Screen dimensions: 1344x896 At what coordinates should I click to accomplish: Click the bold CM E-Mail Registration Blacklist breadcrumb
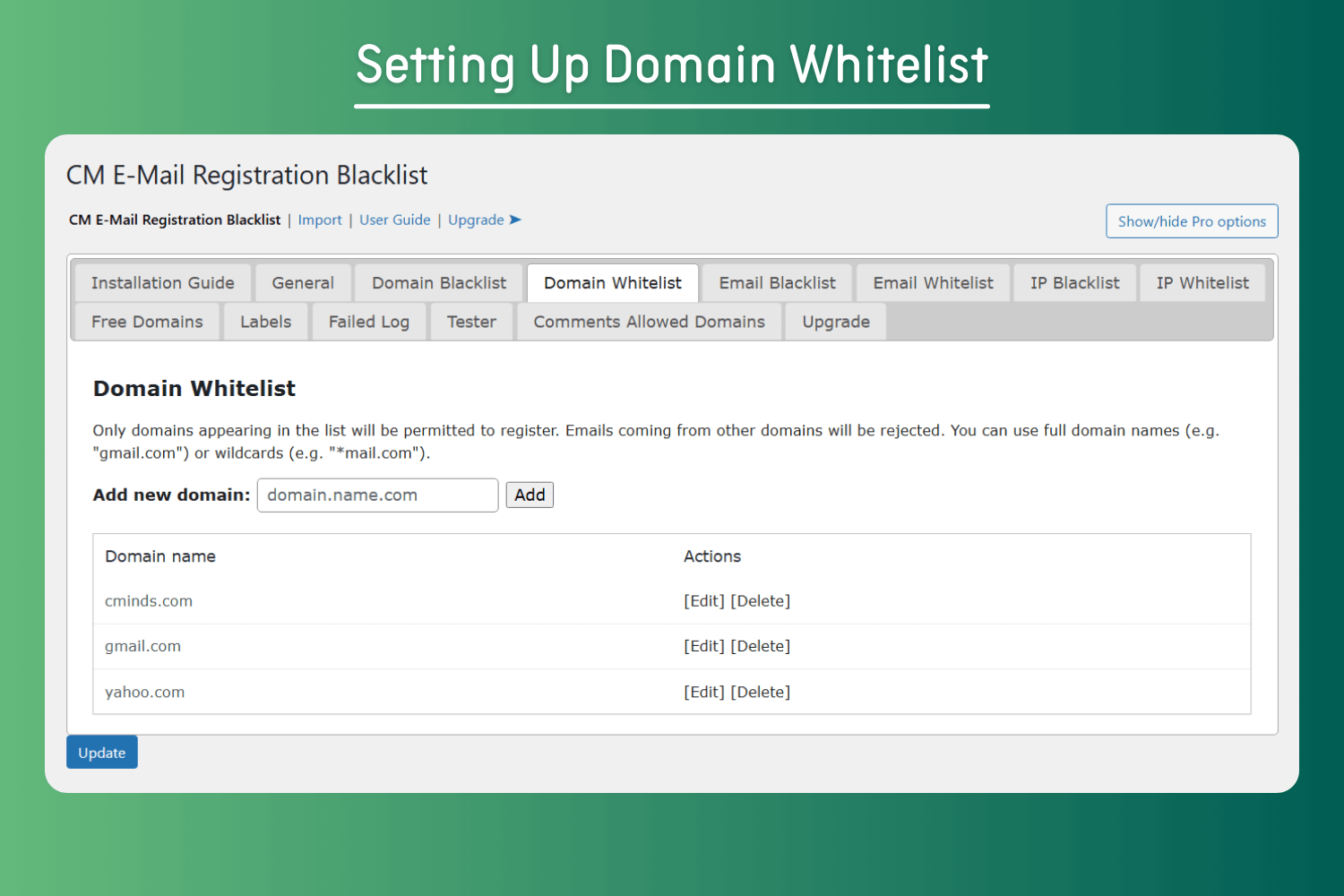(175, 220)
